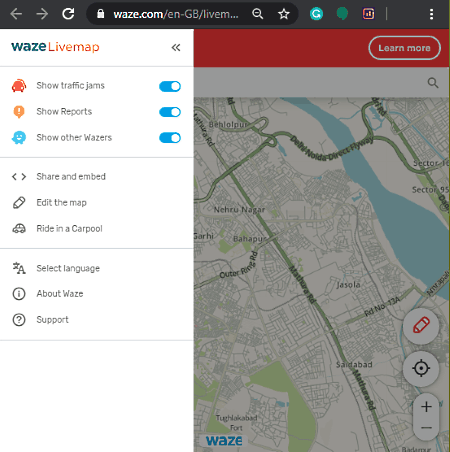
Task: Open Support
Action: coord(52,320)
